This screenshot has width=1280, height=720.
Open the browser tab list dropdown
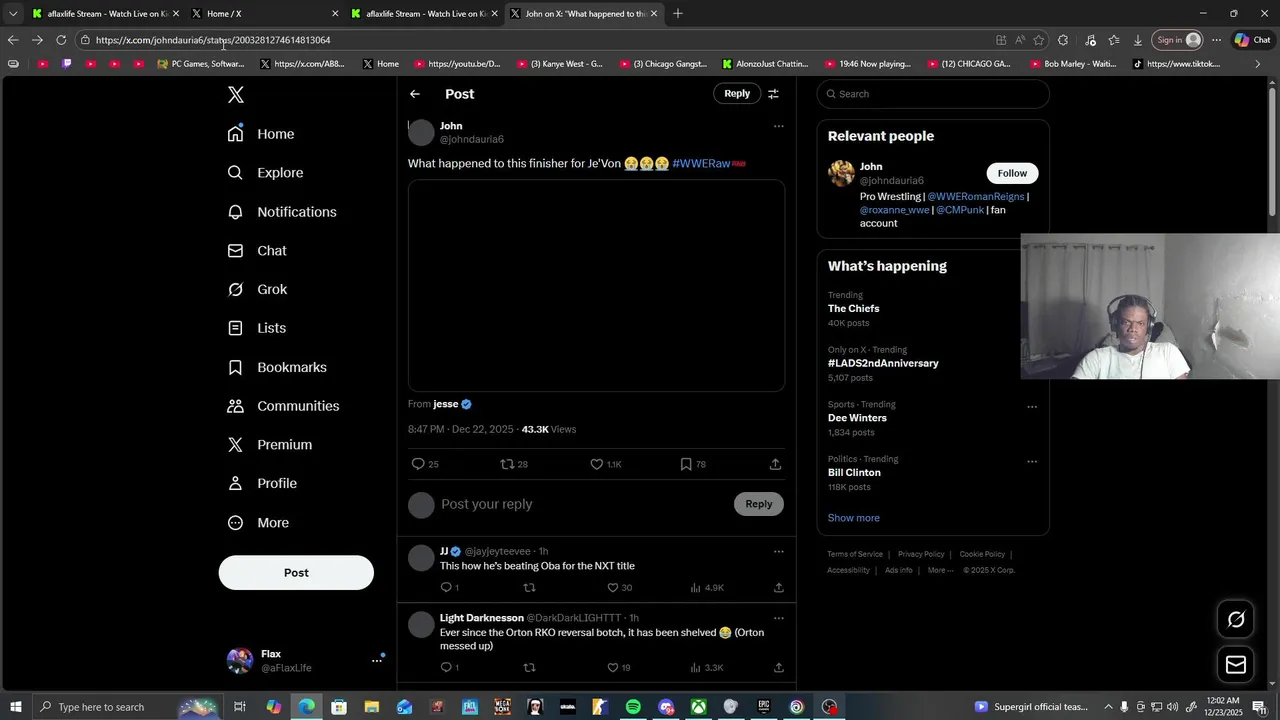12,14
